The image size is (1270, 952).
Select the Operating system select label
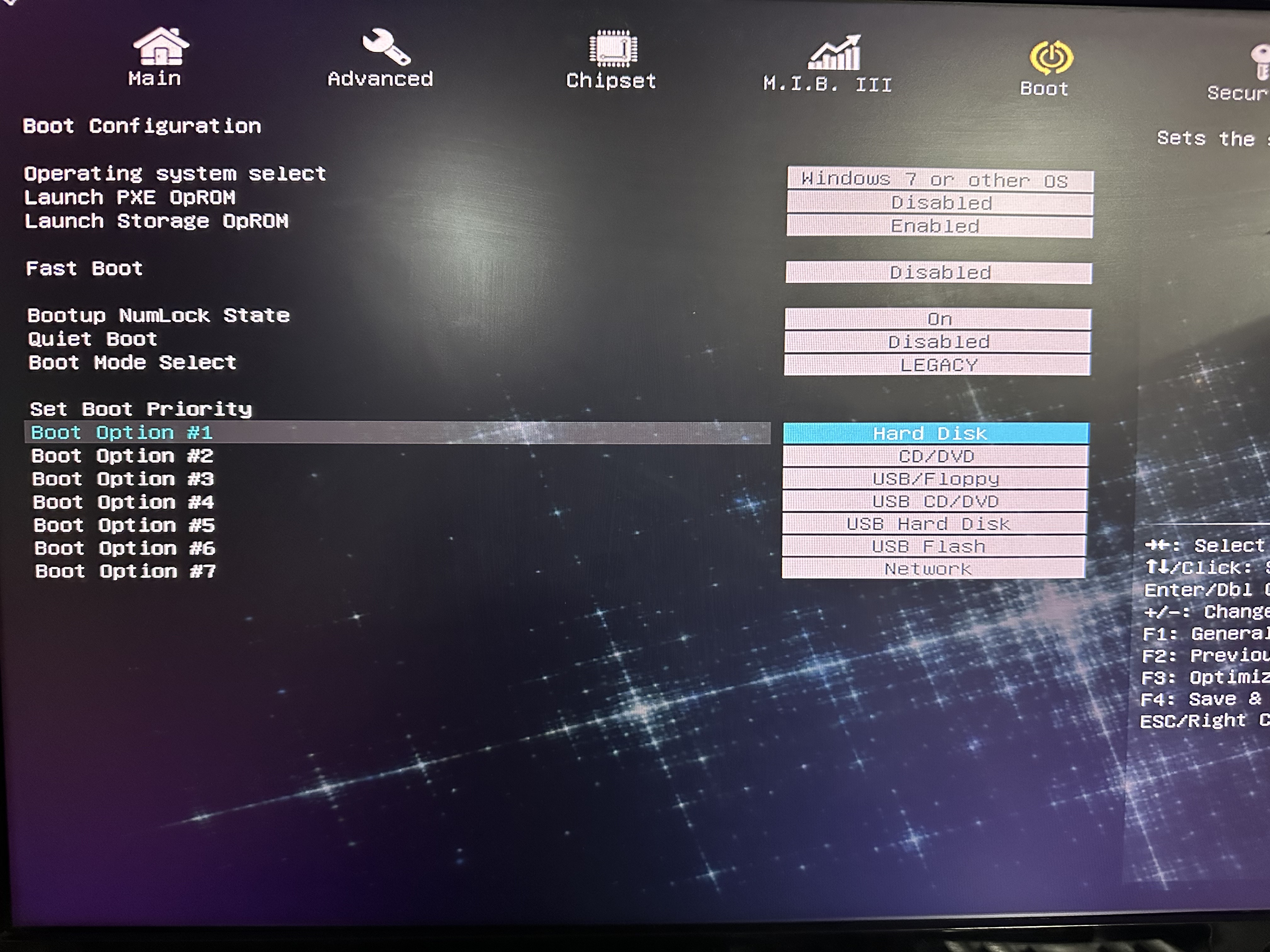pos(175,174)
